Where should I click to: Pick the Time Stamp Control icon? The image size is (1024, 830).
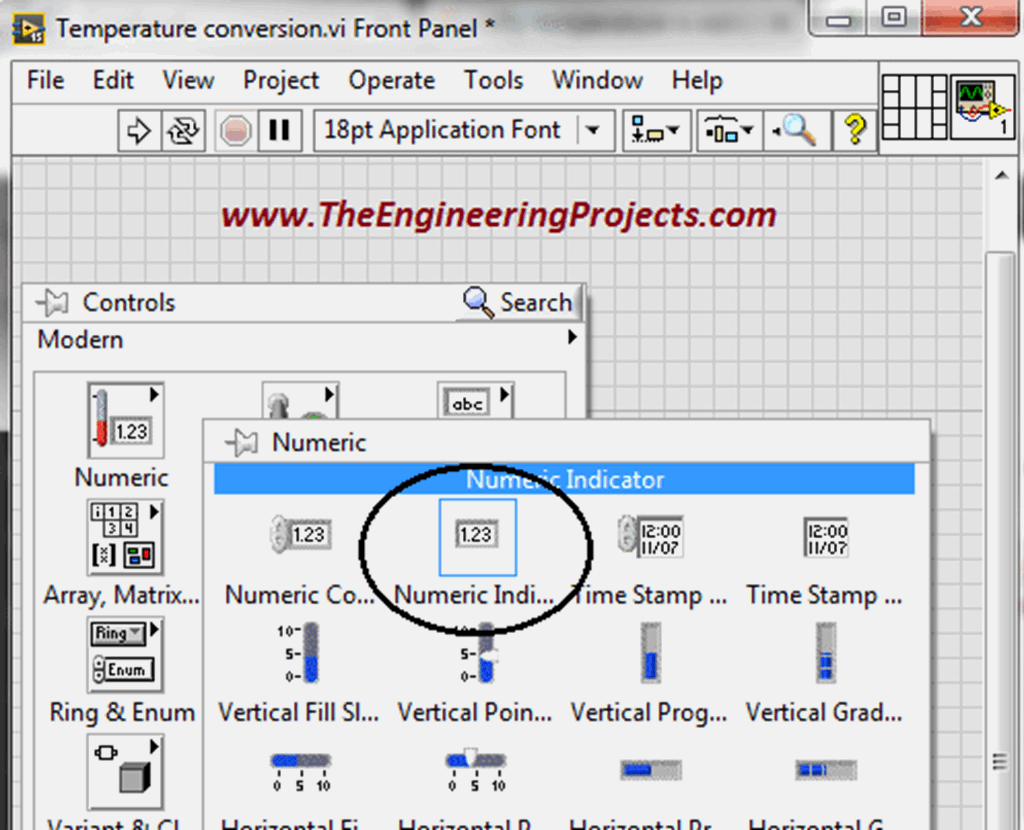[650, 537]
